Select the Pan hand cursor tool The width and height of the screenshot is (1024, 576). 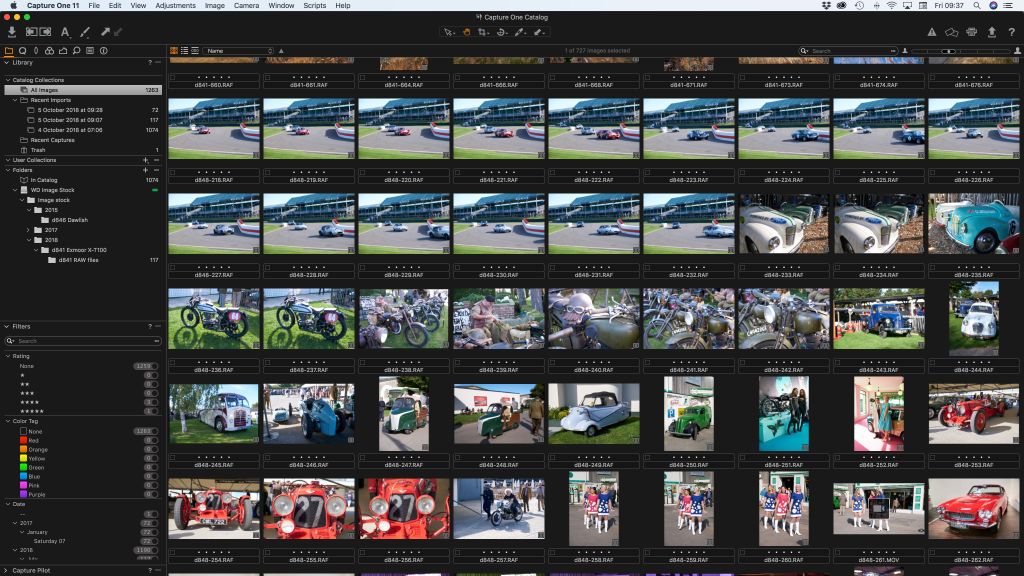[467, 32]
